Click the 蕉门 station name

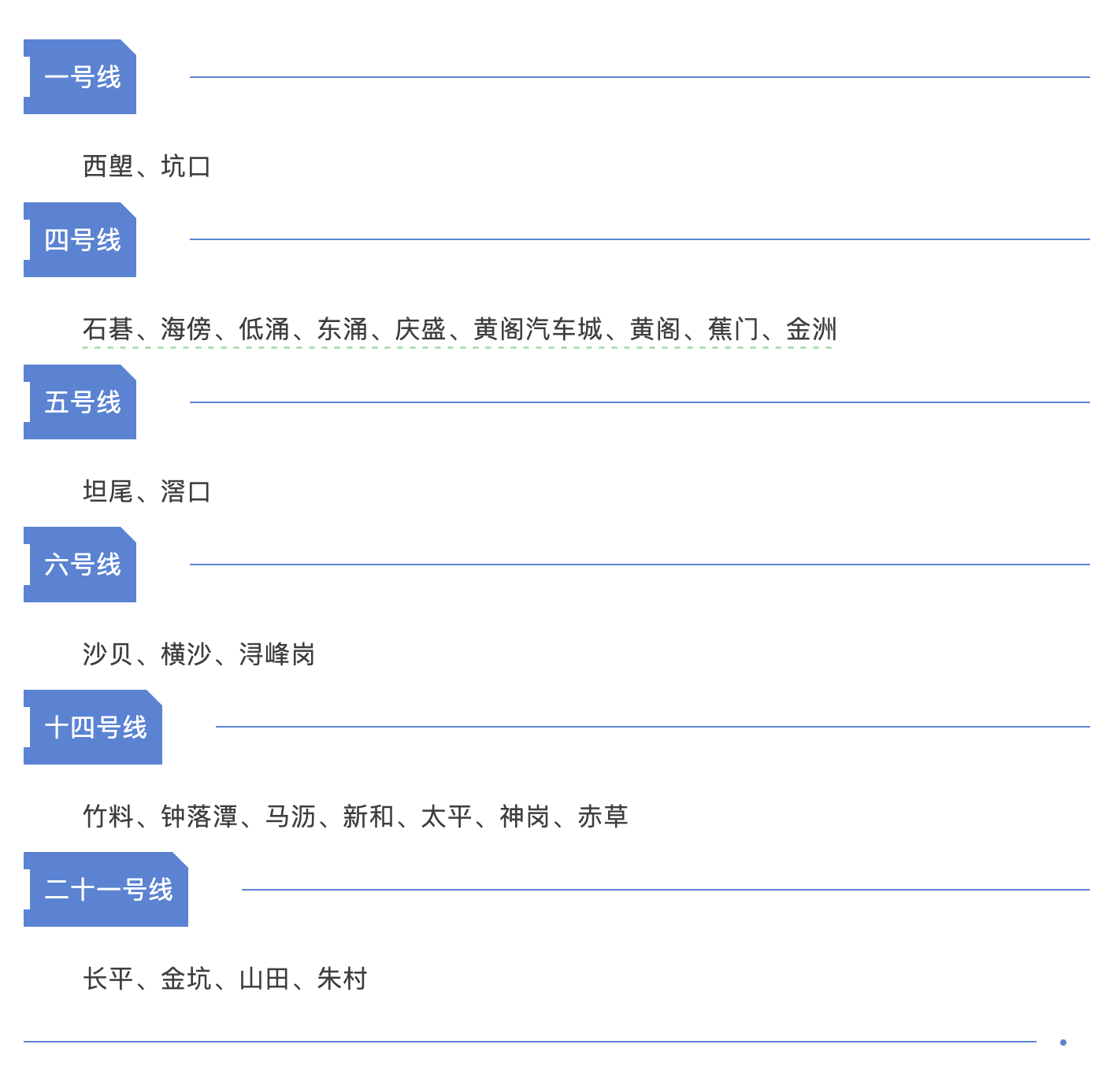pos(733,329)
